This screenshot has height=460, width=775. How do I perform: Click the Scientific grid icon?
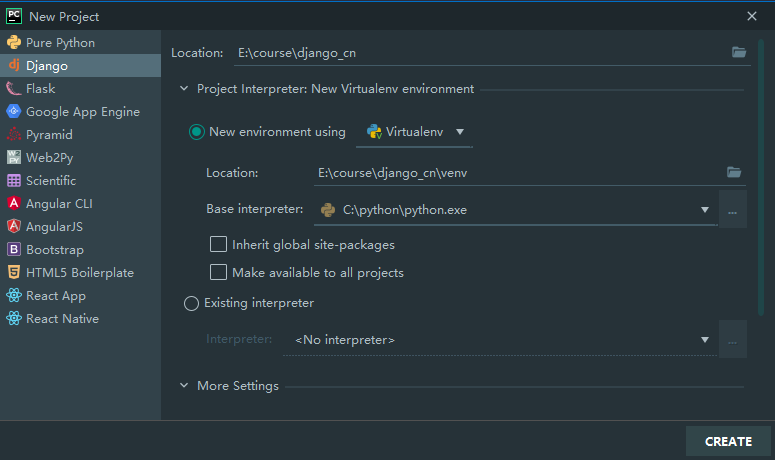point(14,180)
